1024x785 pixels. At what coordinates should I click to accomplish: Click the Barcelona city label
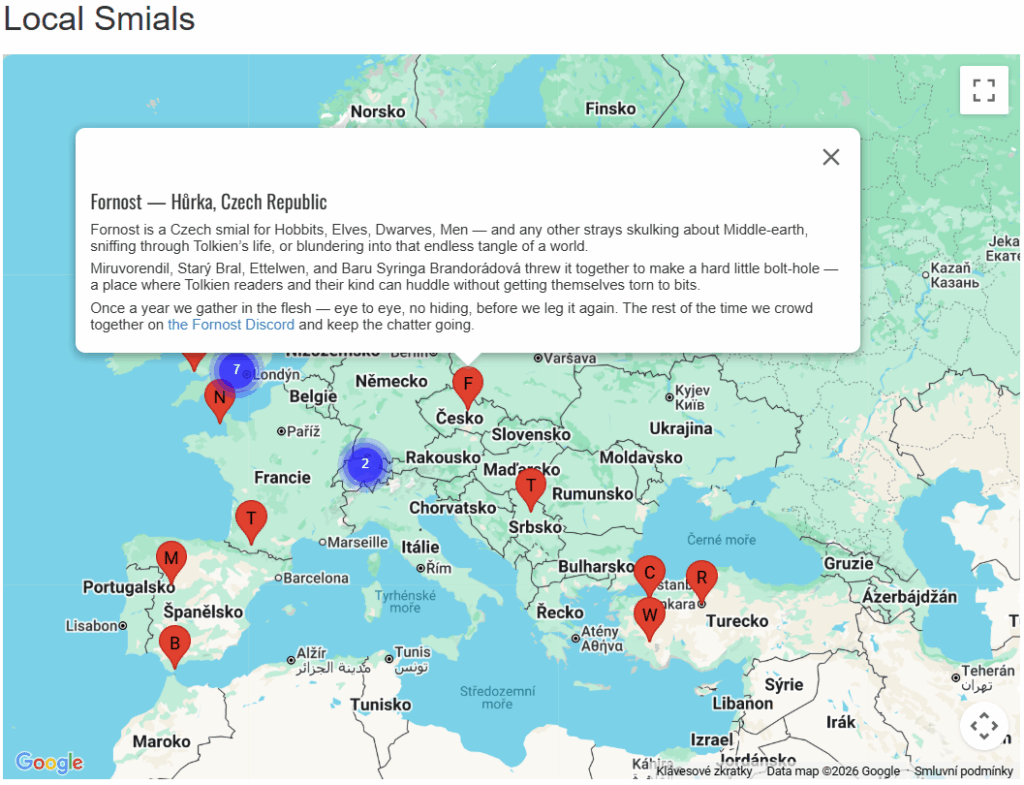[316, 578]
